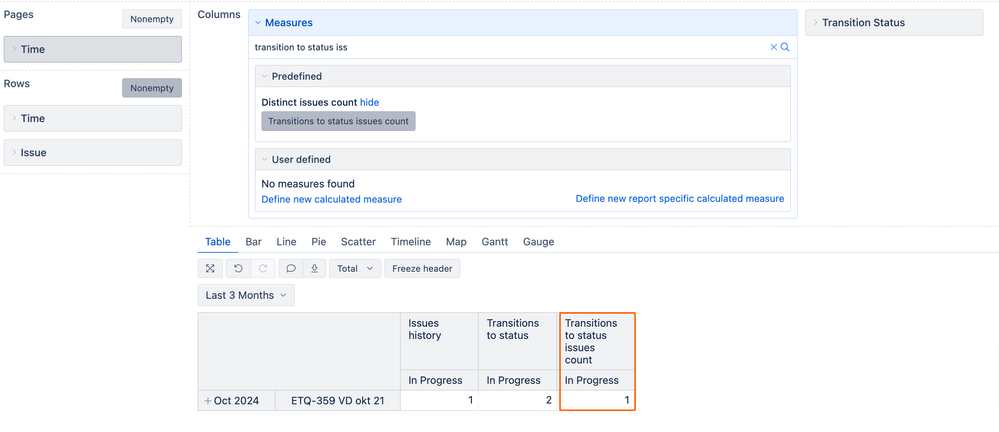Open the Total dropdown
The height and width of the screenshot is (432, 999).
click(x=355, y=269)
